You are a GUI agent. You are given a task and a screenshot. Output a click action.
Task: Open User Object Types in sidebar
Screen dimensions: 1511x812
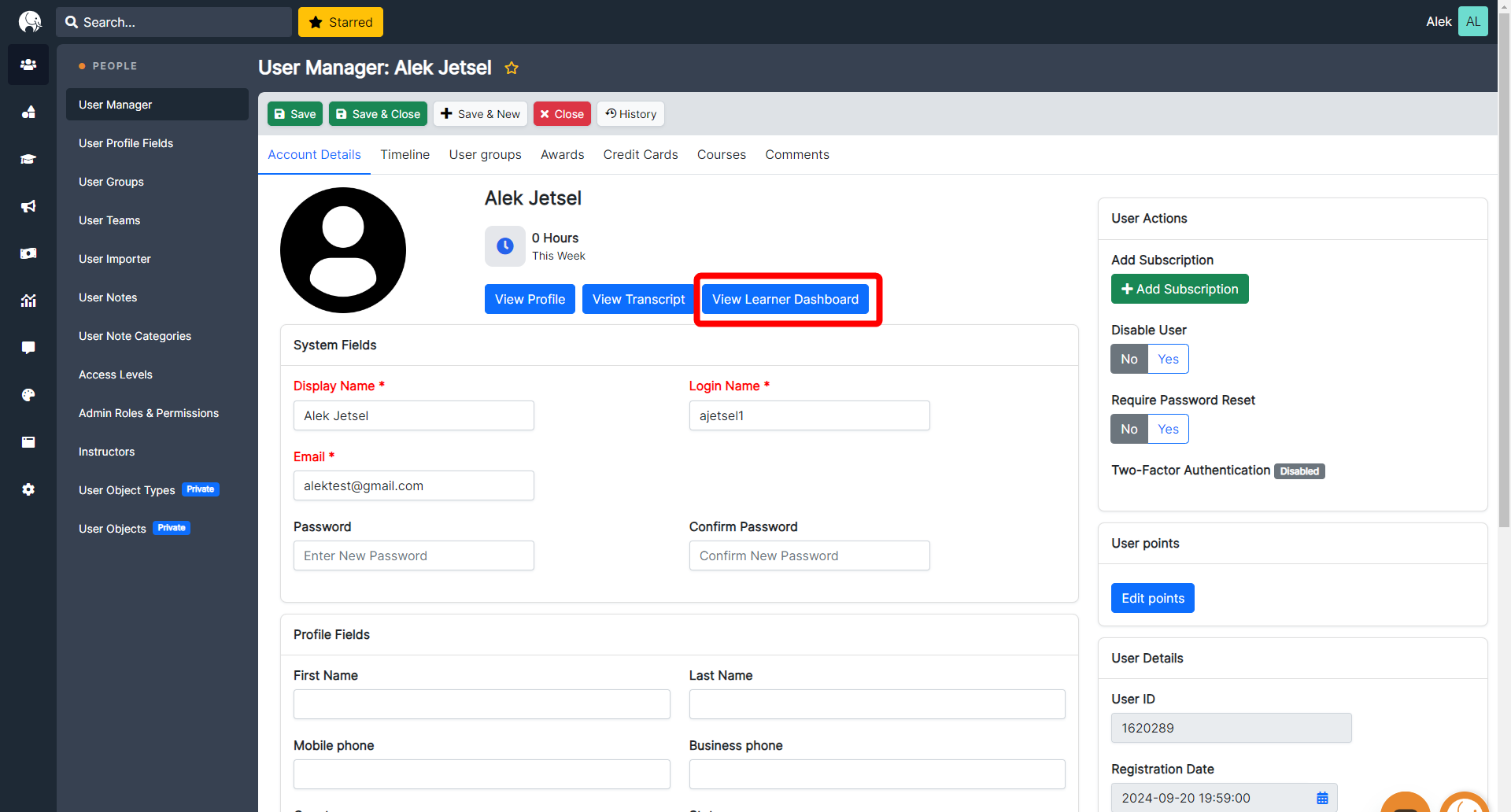point(157,490)
